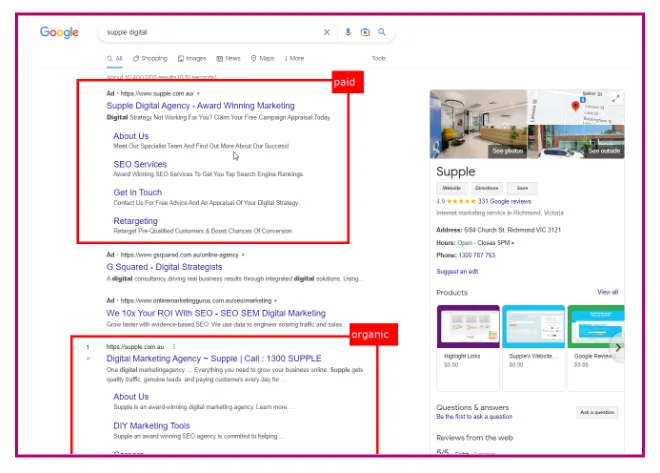Open search Tools
660x473 pixels.
point(378,58)
